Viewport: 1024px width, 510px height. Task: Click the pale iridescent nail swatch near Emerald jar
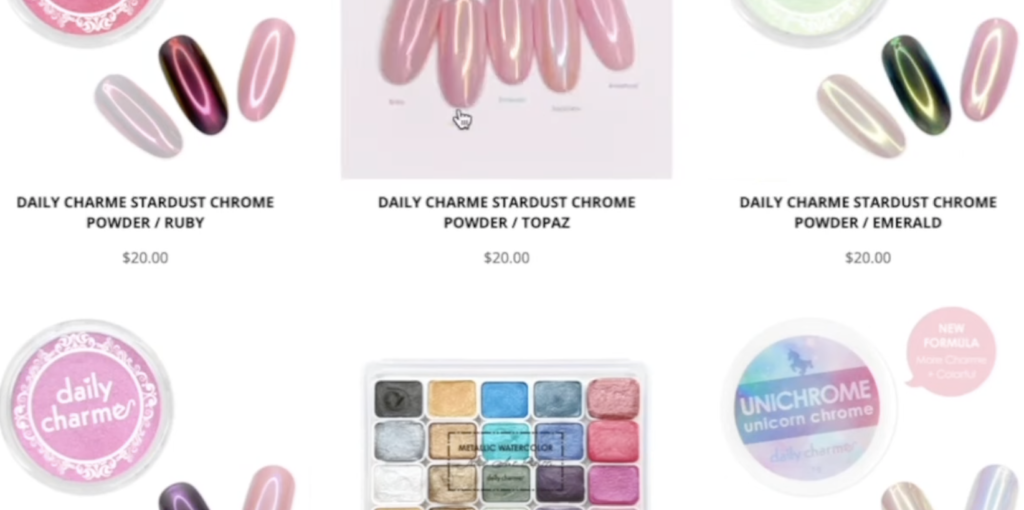[861, 116]
